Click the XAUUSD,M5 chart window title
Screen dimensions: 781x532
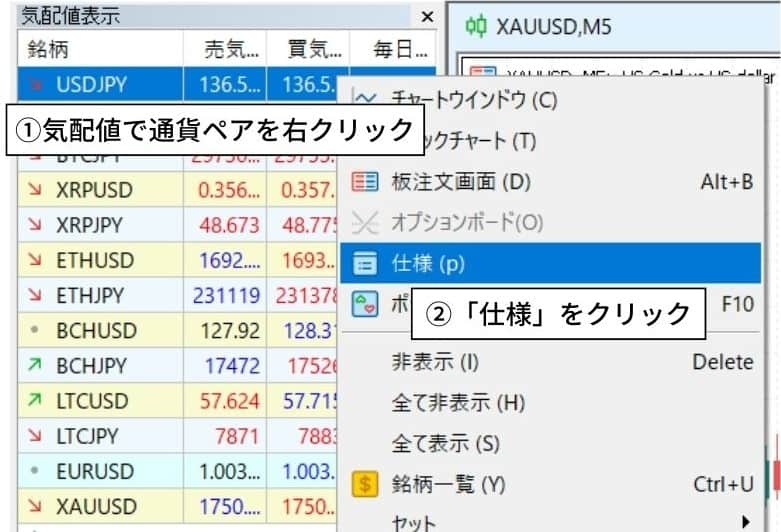click(553, 26)
